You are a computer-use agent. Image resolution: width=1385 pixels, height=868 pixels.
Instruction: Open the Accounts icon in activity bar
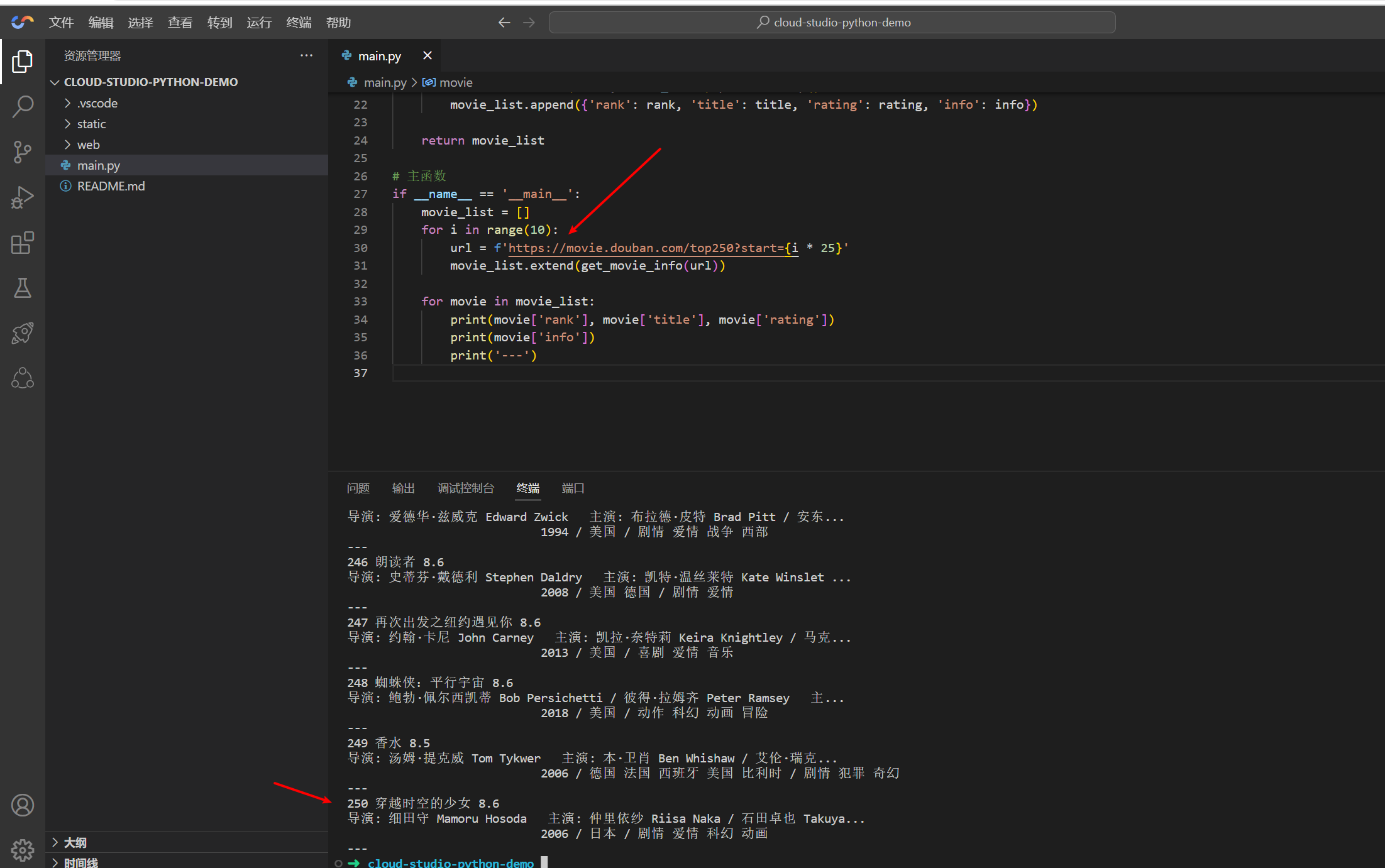pos(23,805)
